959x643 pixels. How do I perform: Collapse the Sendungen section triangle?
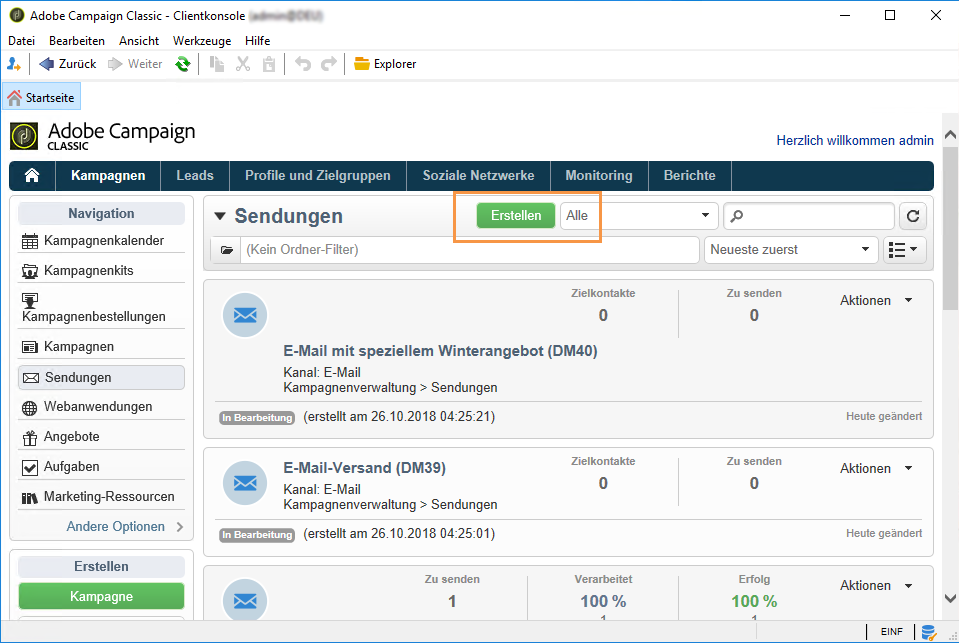220,216
